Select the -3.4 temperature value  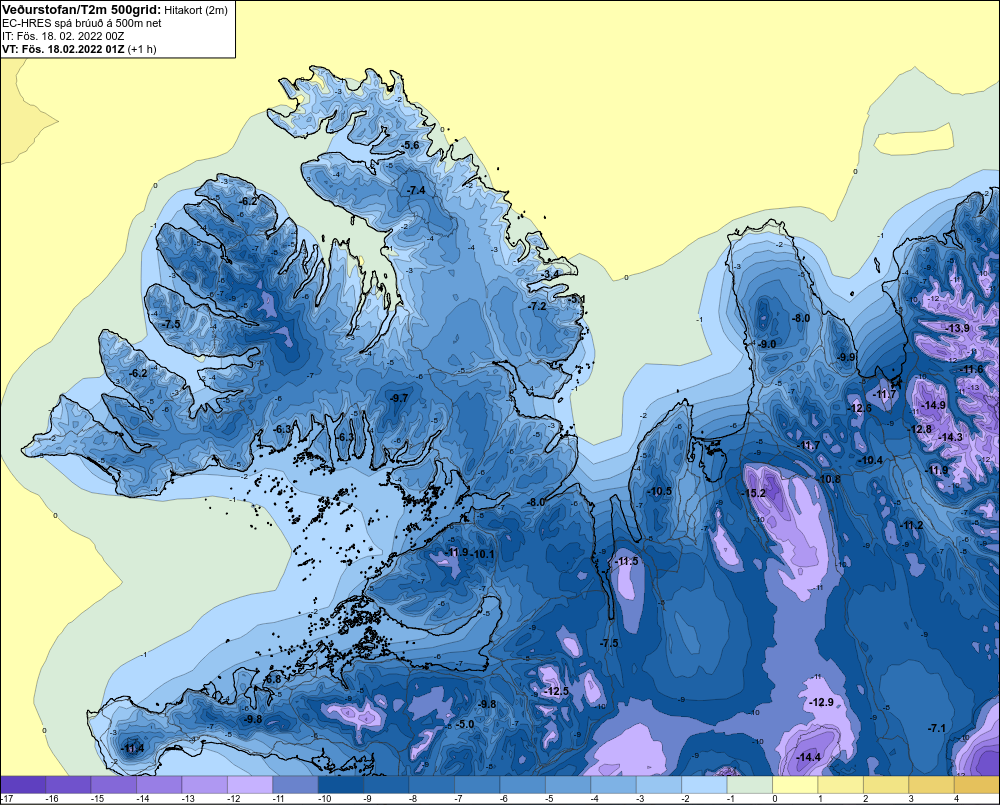(550, 274)
